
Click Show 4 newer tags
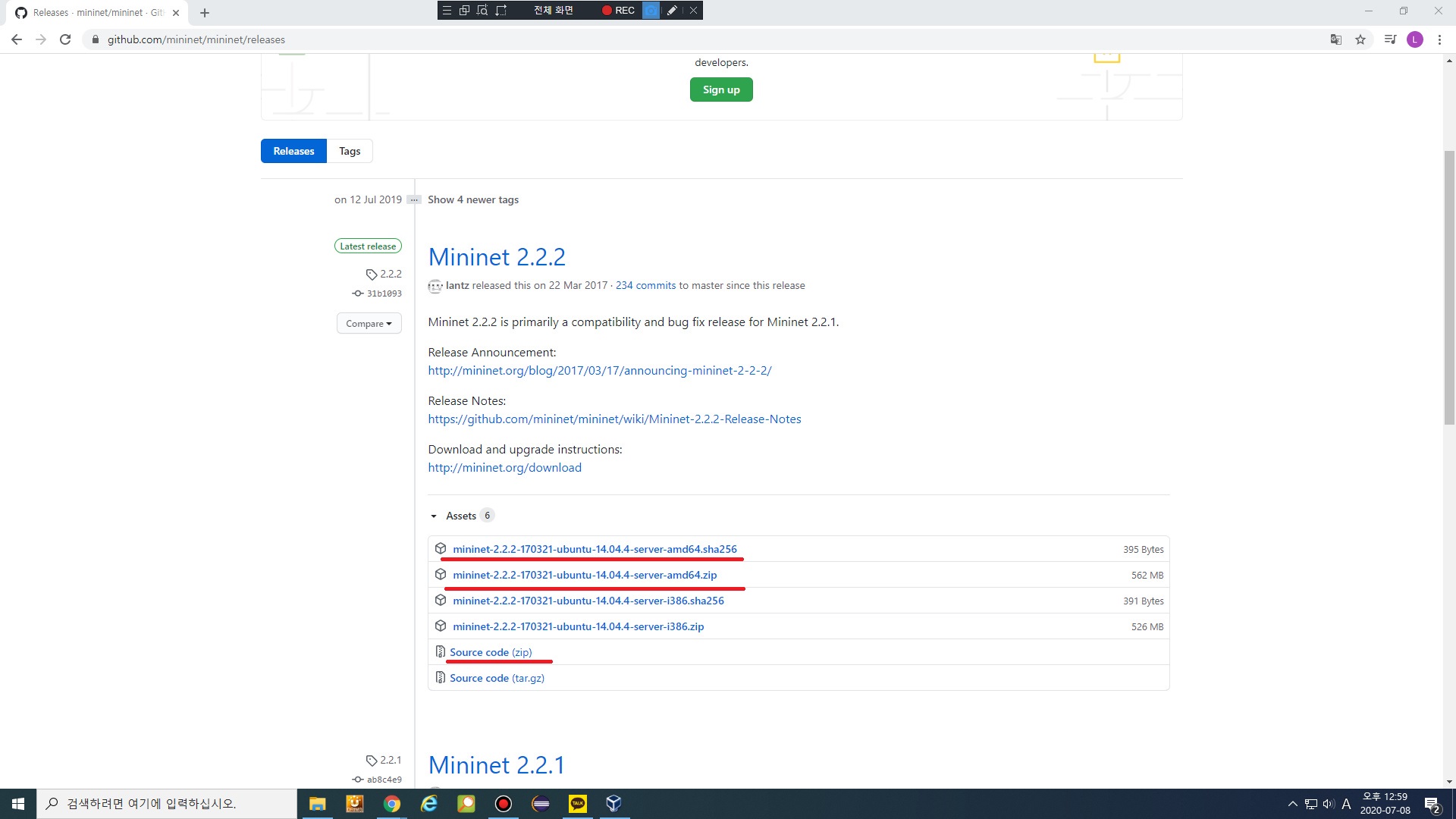tap(473, 200)
